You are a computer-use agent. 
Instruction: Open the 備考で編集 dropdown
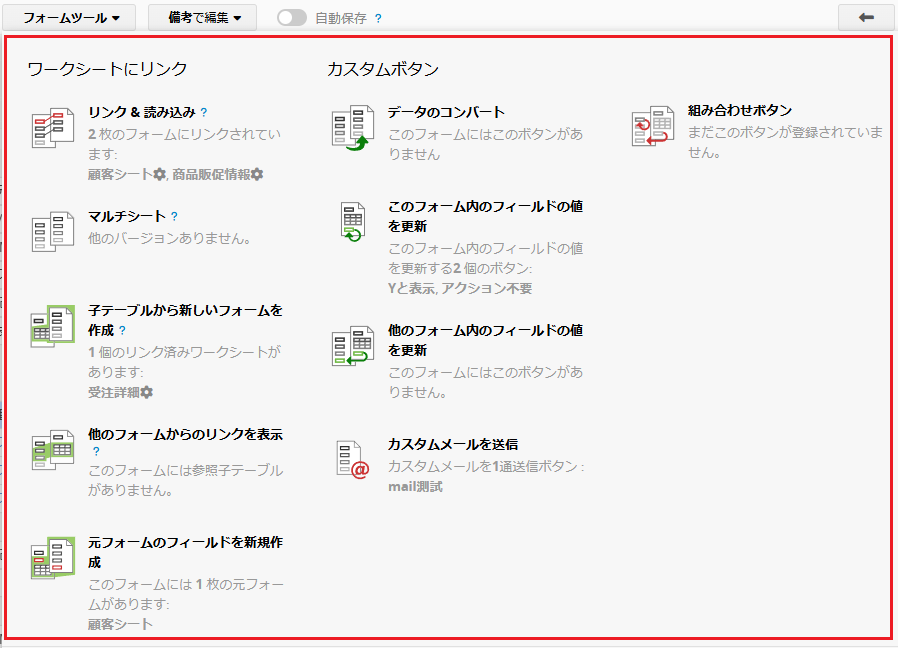(203, 18)
